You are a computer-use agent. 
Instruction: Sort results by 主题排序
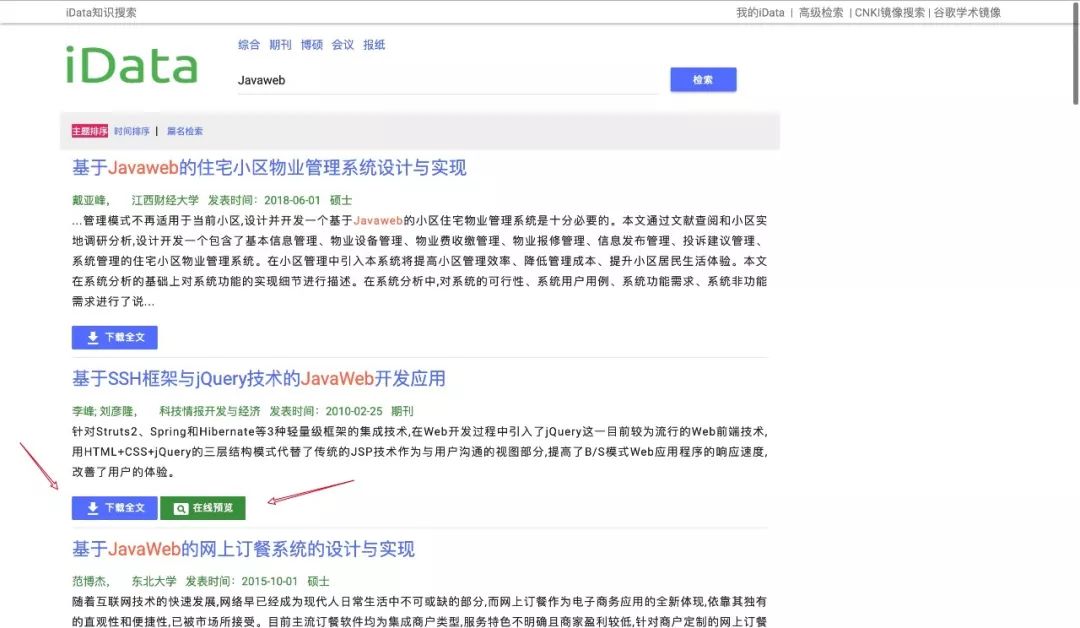[x=90, y=131]
